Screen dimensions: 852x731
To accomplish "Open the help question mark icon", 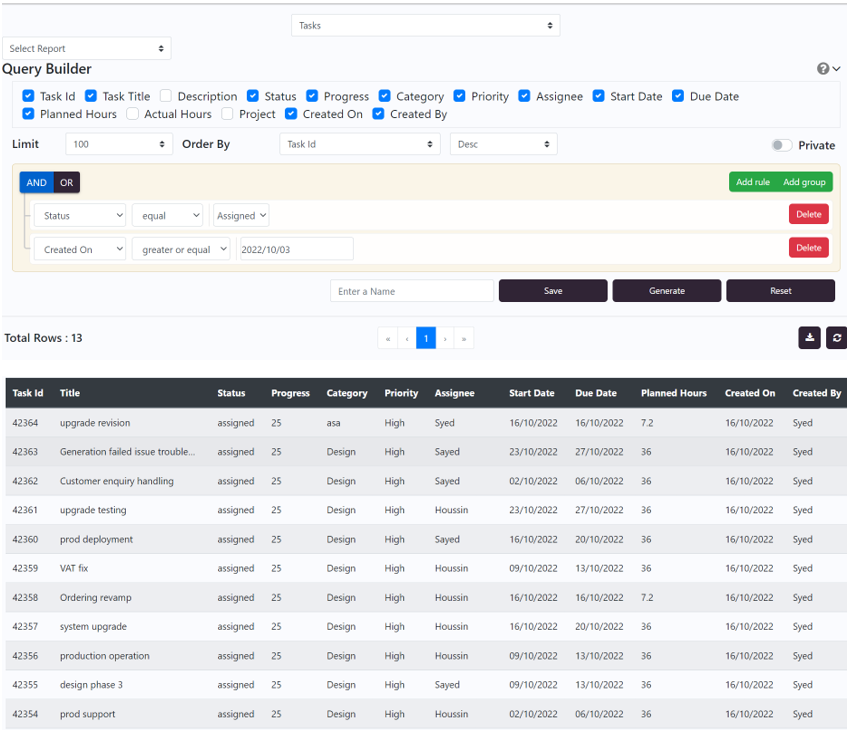I will [x=823, y=69].
